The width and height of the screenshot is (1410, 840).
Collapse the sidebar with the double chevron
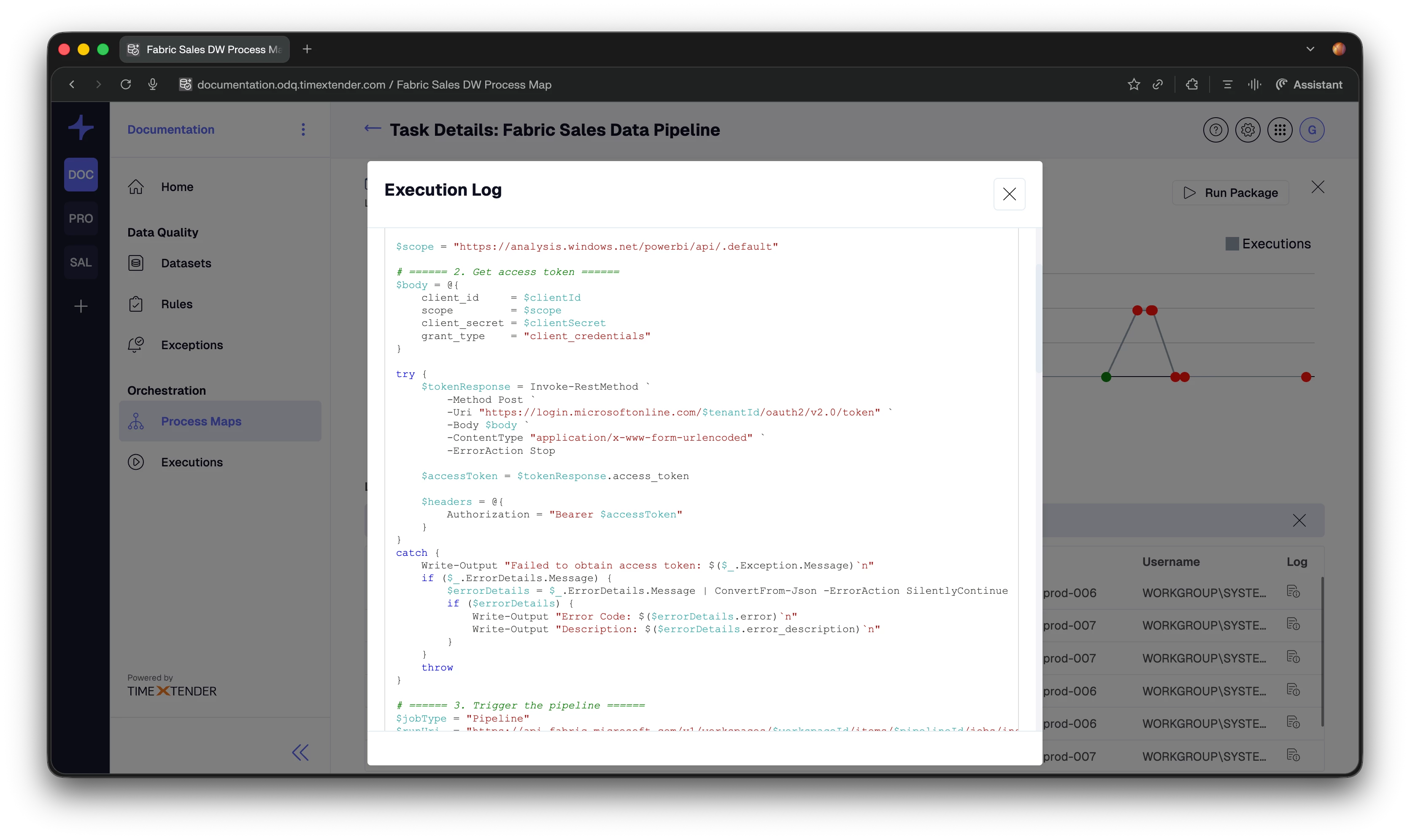click(300, 752)
